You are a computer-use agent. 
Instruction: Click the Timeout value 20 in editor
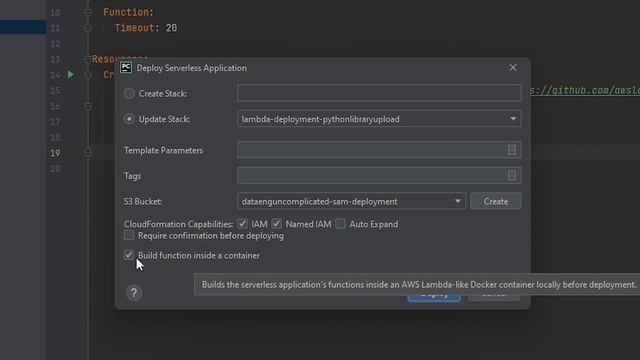click(171, 28)
